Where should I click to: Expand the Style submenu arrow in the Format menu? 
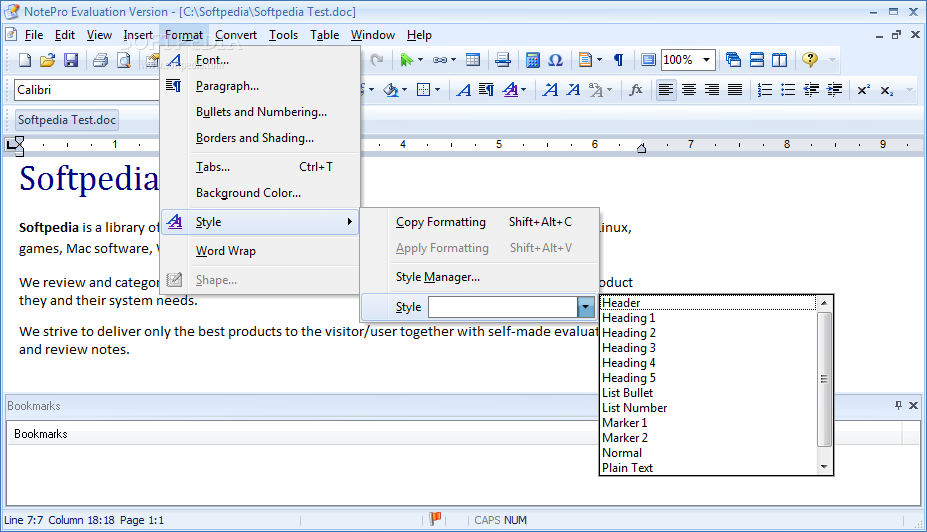tap(349, 222)
